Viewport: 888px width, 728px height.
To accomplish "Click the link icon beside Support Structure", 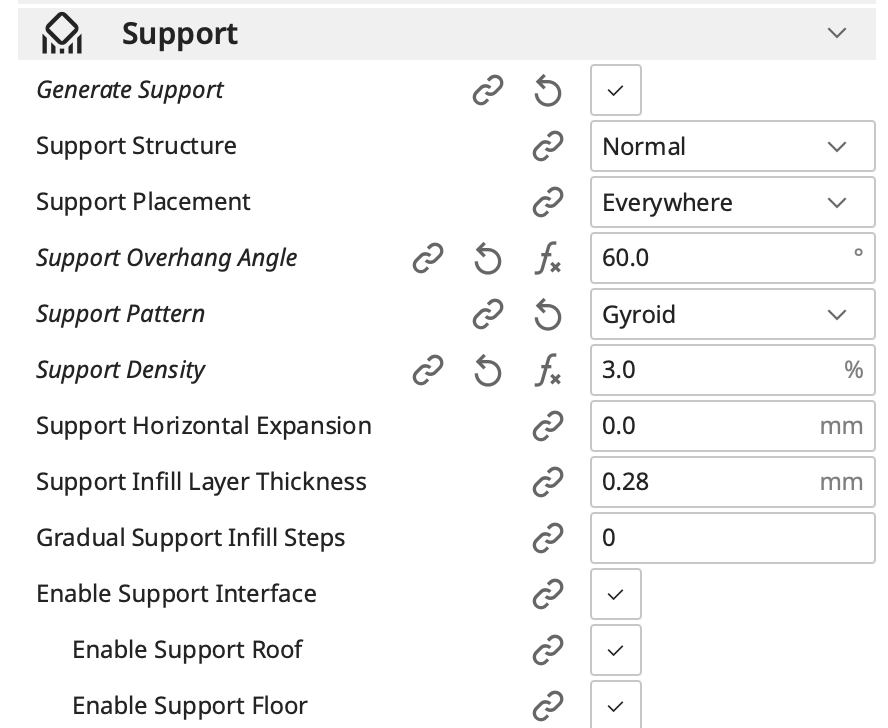I will click(547, 147).
